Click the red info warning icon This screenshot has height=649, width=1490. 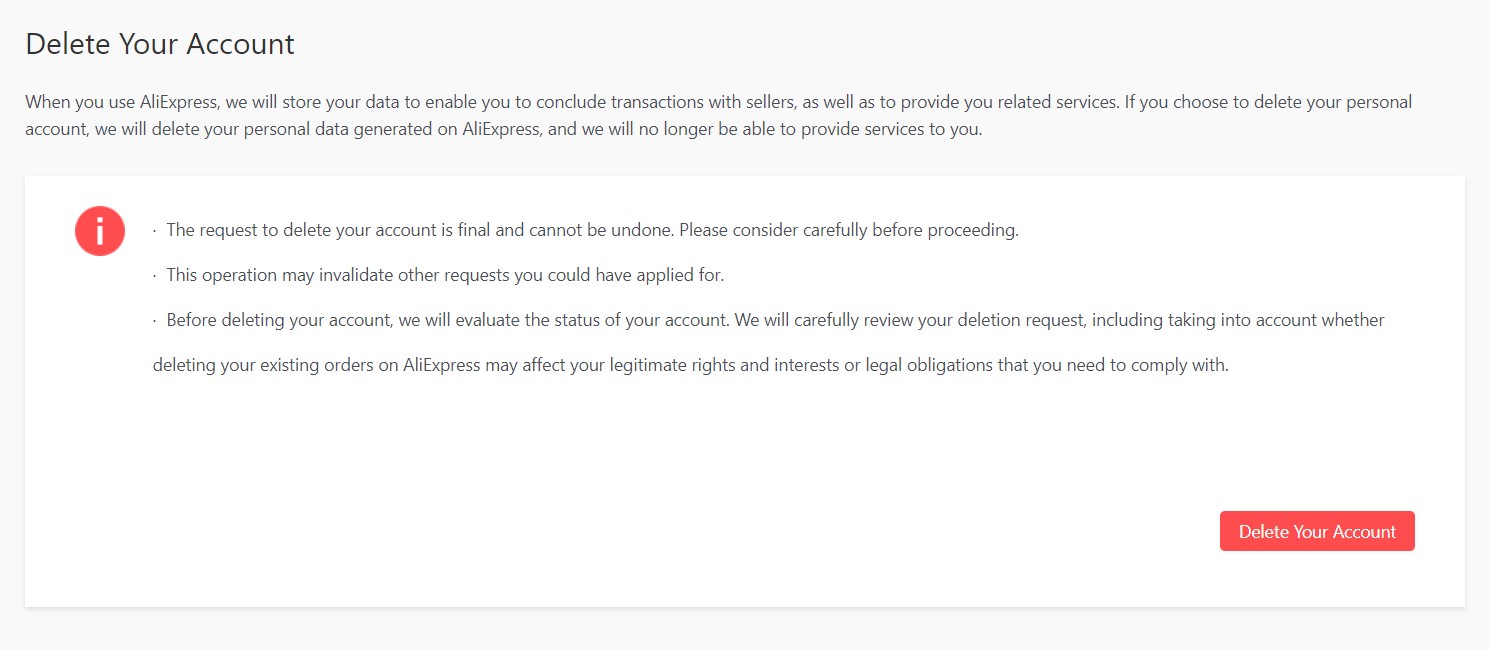[99, 231]
